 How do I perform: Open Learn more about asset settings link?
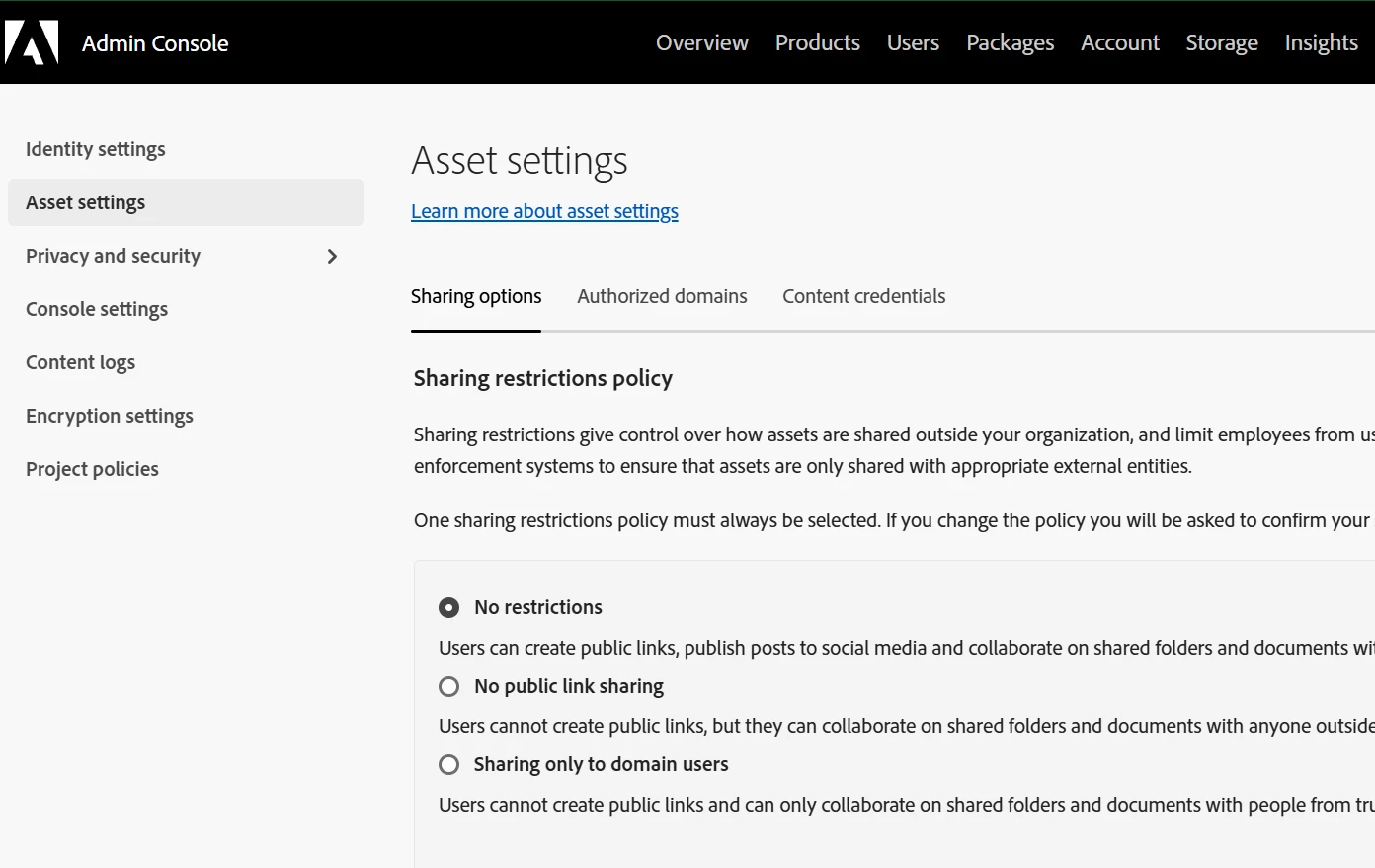coord(544,211)
